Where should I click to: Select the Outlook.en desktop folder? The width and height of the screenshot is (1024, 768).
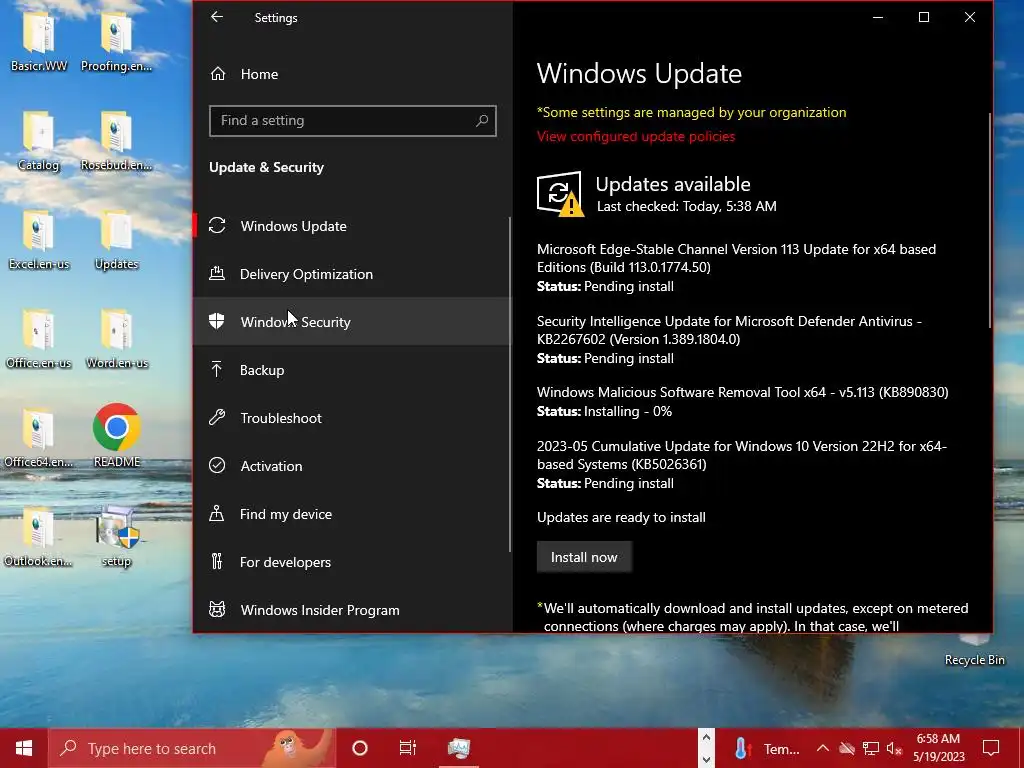[39, 536]
